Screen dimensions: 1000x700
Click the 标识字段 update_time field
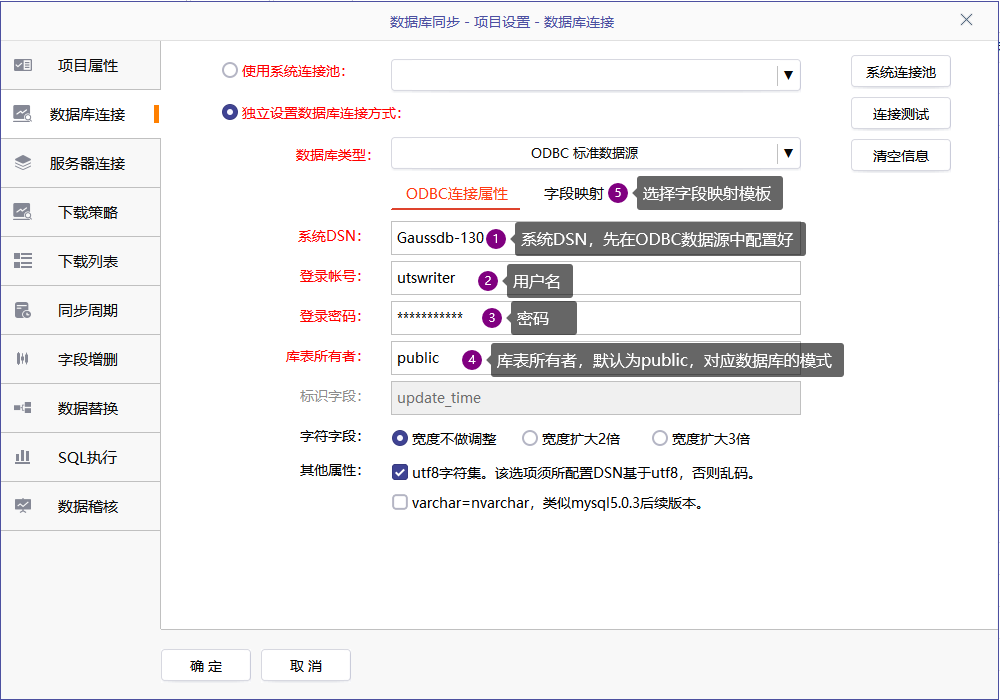coord(596,398)
